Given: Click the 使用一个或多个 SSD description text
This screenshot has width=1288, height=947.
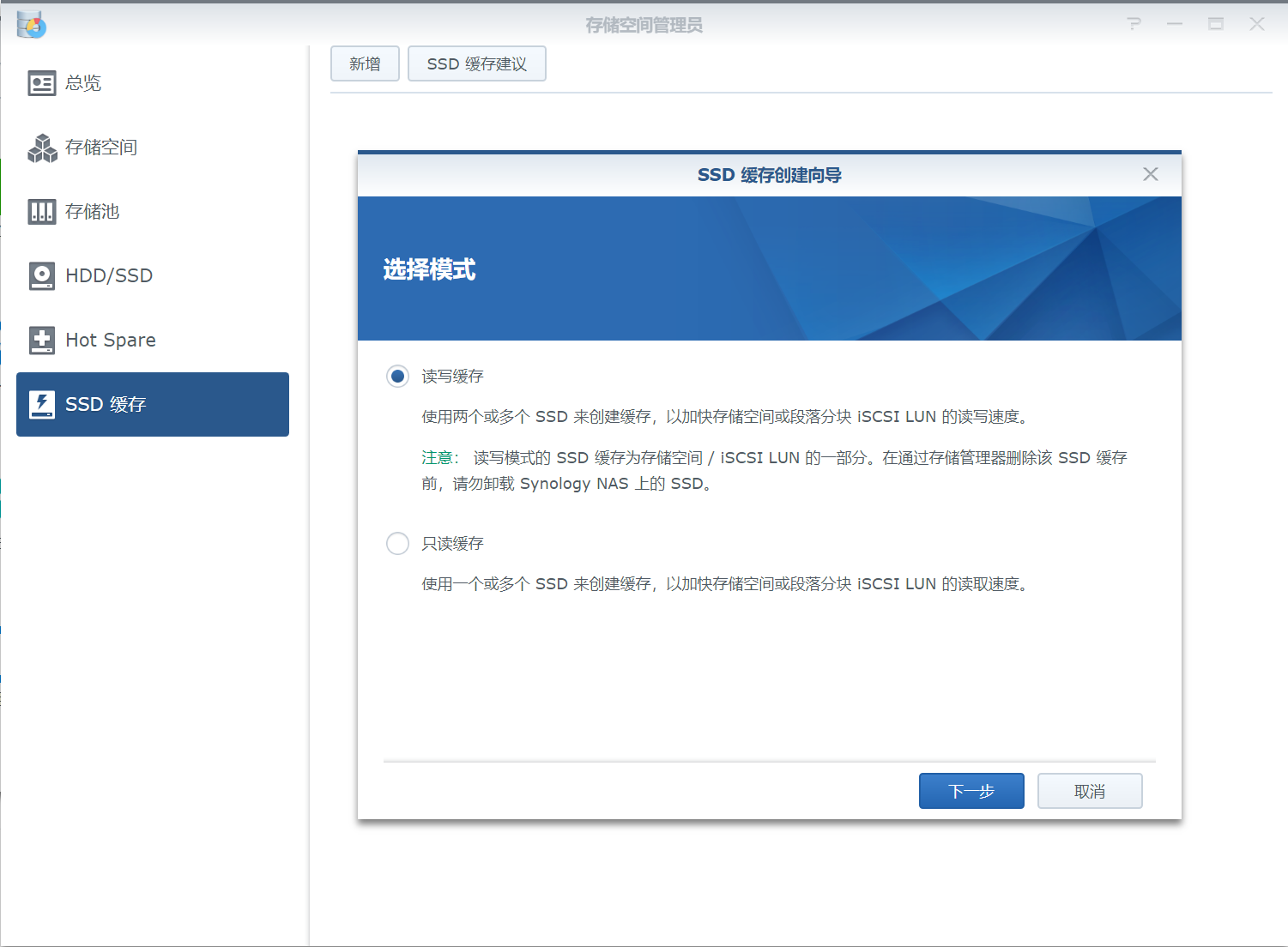Looking at the screenshot, I should pyautogui.click(x=727, y=584).
